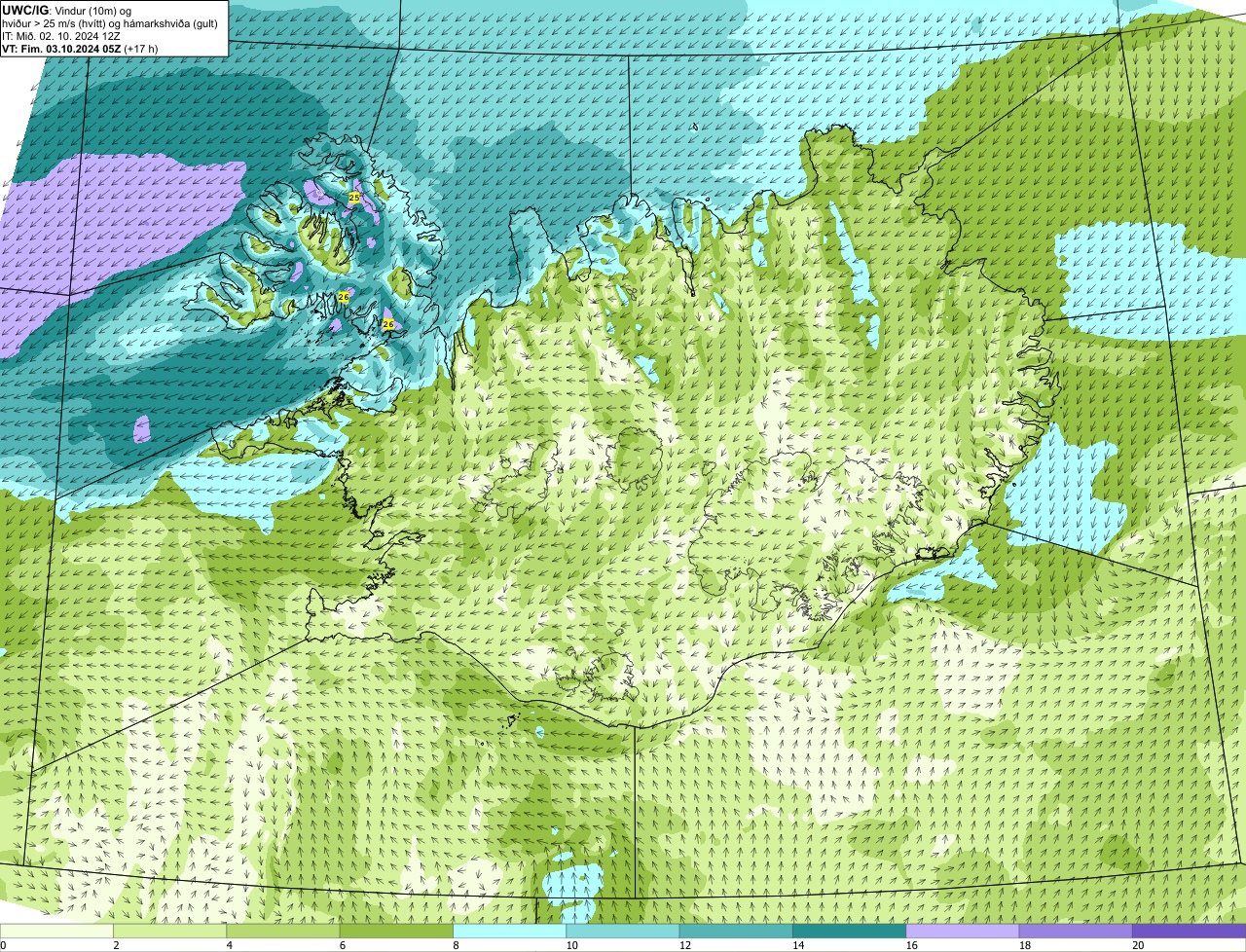Image resolution: width=1246 pixels, height=952 pixels.
Task: Select the 14–16 m/s dark teal legend swatch
Action: coord(849,931)
